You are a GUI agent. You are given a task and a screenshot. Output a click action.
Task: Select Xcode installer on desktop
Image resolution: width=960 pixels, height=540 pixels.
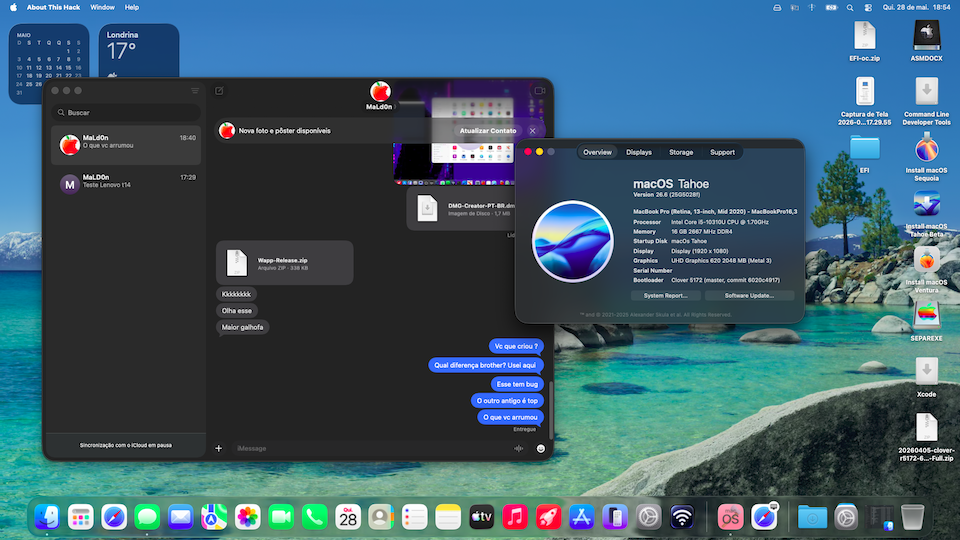[x=926, y=377]
